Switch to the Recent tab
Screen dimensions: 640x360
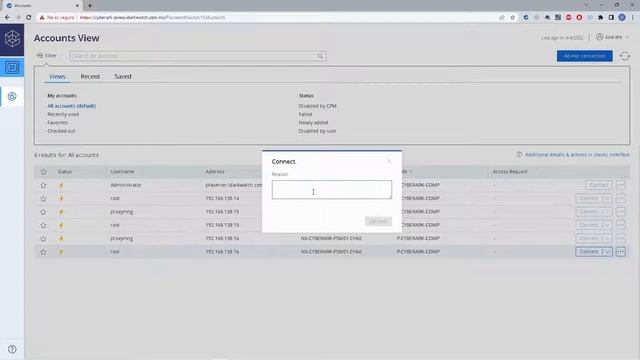90,76
